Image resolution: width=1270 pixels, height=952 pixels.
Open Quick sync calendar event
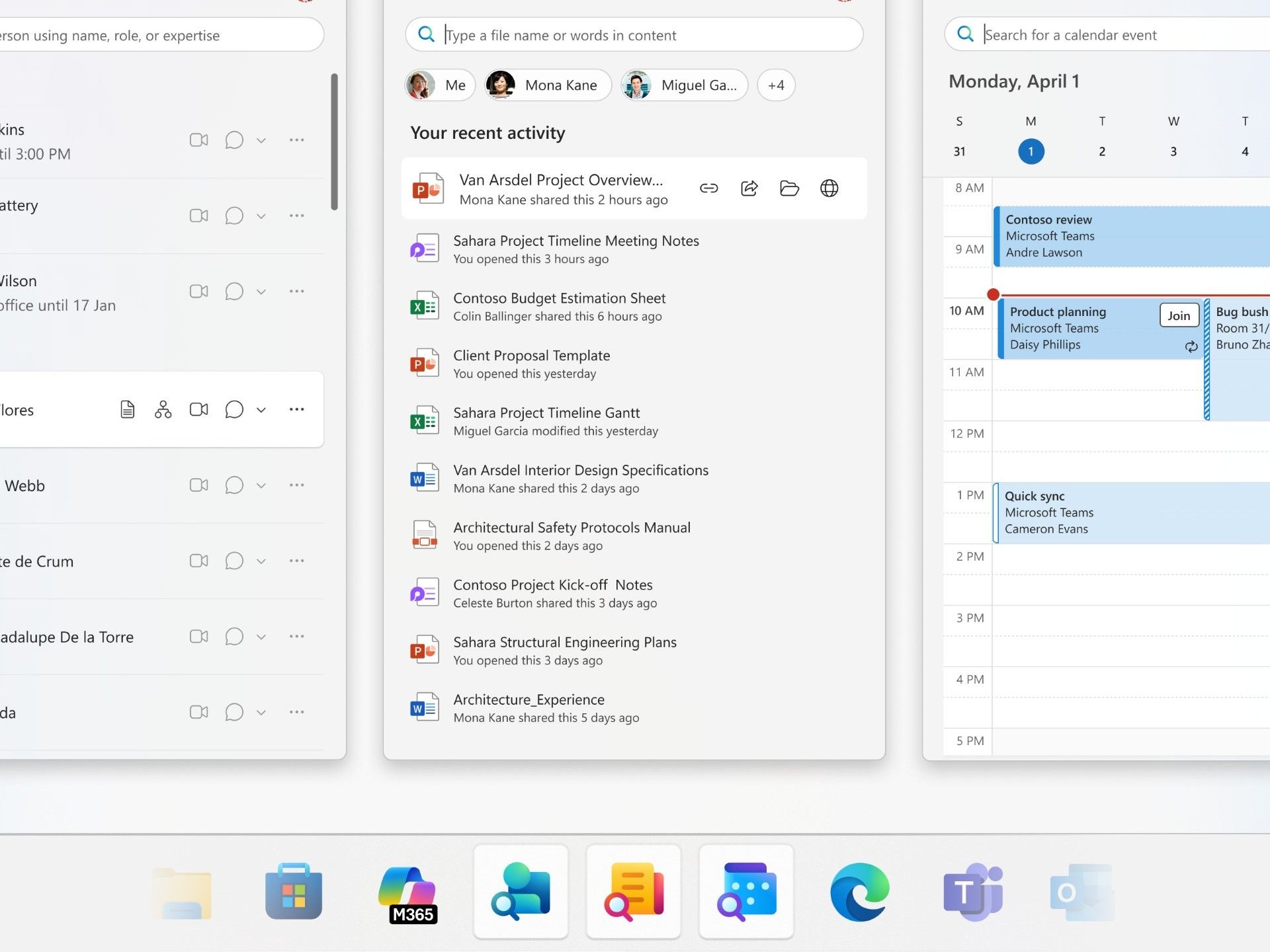click(x=1132, y=513)
